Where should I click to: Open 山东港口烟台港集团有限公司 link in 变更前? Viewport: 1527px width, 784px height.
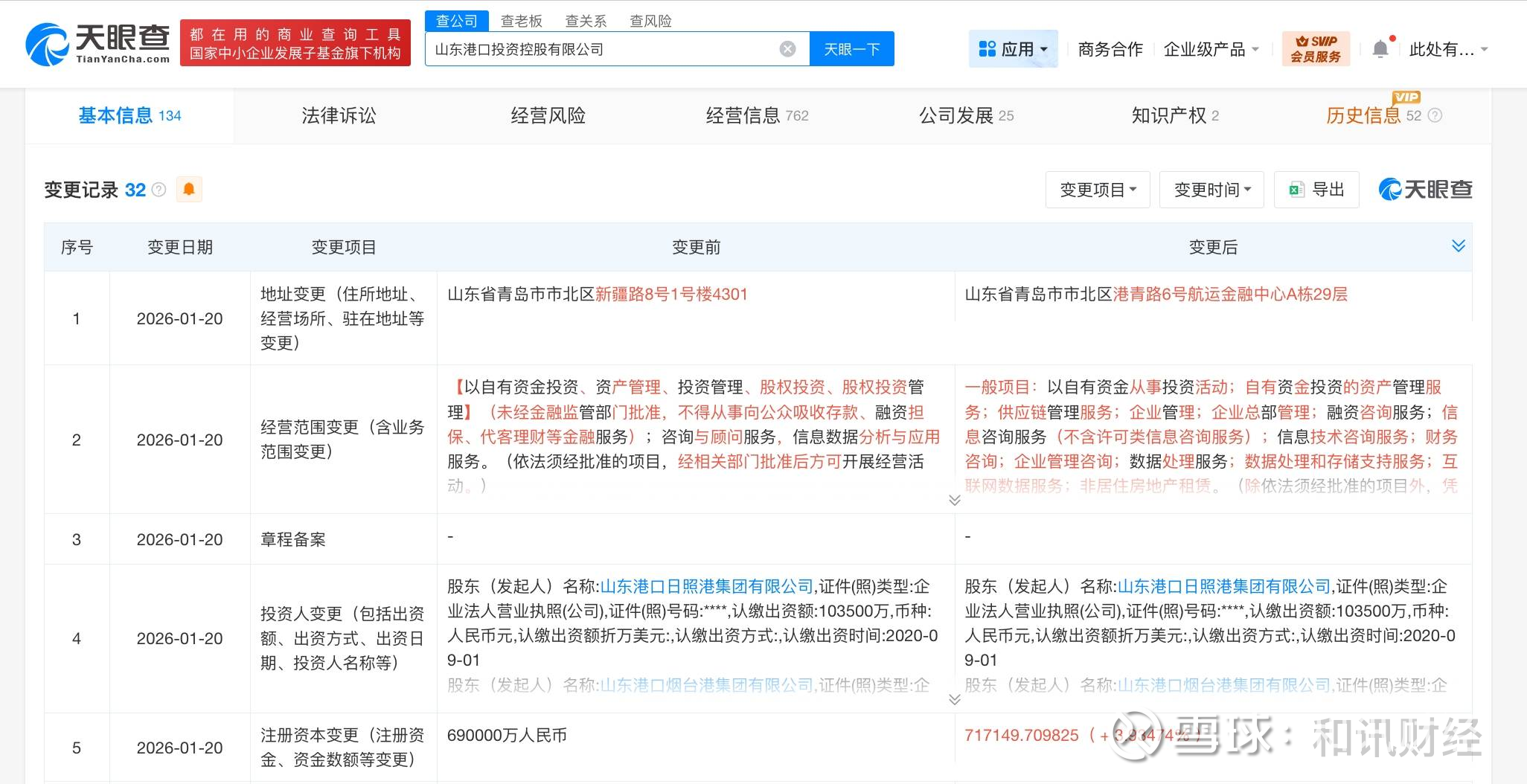click(x=707, y=685)
